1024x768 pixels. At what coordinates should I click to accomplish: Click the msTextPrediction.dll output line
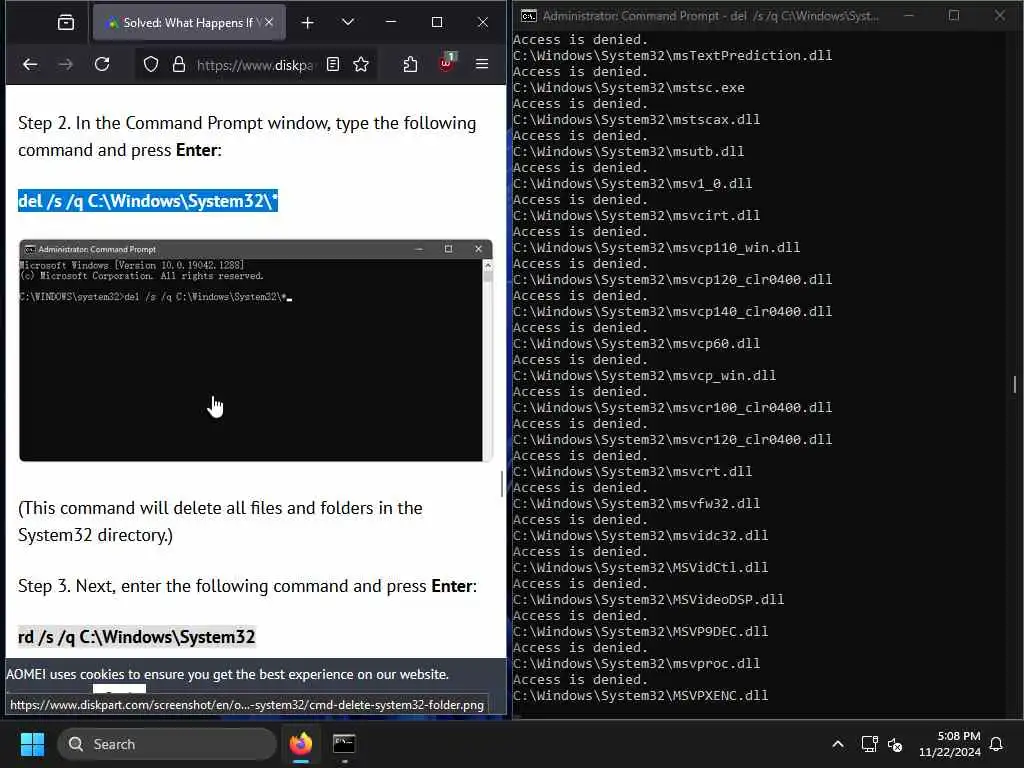(672, 56)
